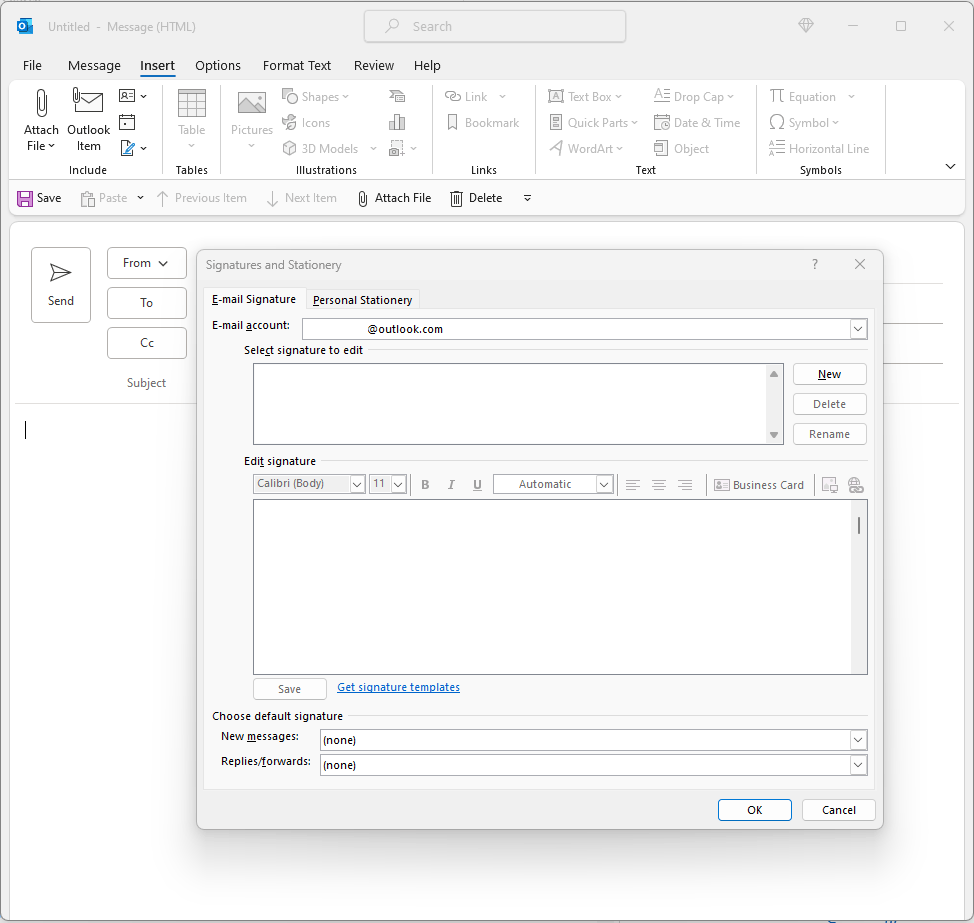Toggle bold formatting in signature editor
The width and height of the screenshot is (974, 923).
tap(425, 485)
